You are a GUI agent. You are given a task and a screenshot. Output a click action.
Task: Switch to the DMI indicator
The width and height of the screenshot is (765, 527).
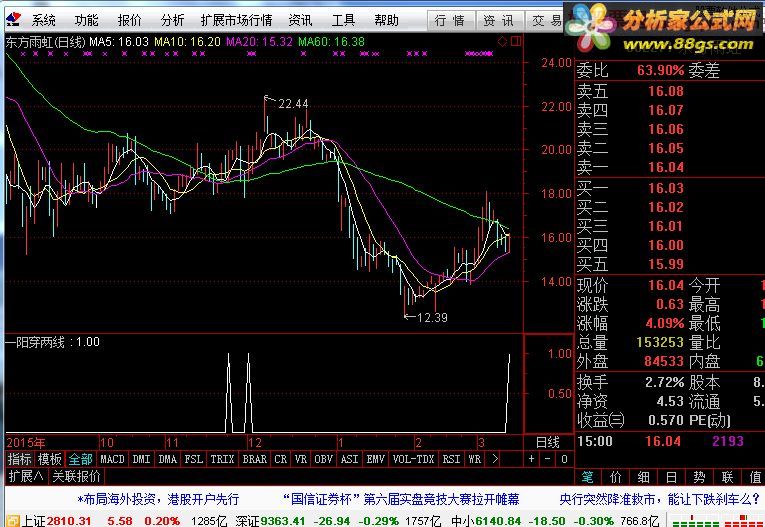(x=141, y=459)
